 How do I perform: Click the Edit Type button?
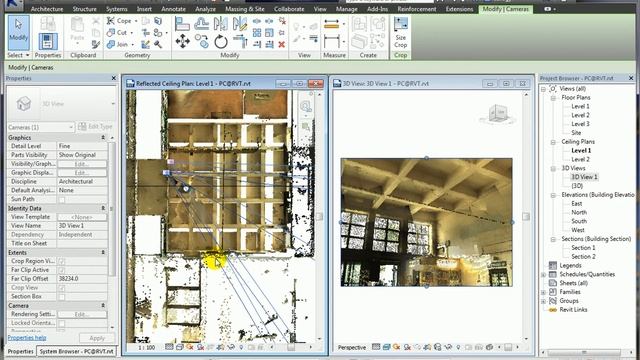96,127
